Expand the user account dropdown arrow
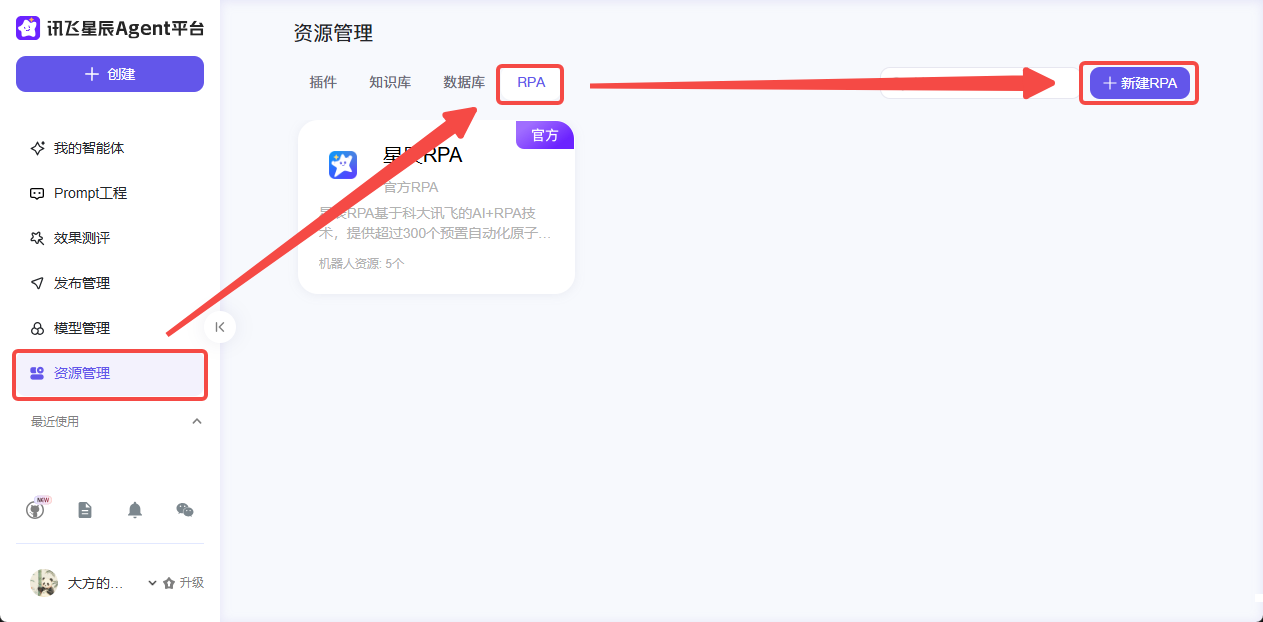1263x622 pixels. (x=150, y=582)
